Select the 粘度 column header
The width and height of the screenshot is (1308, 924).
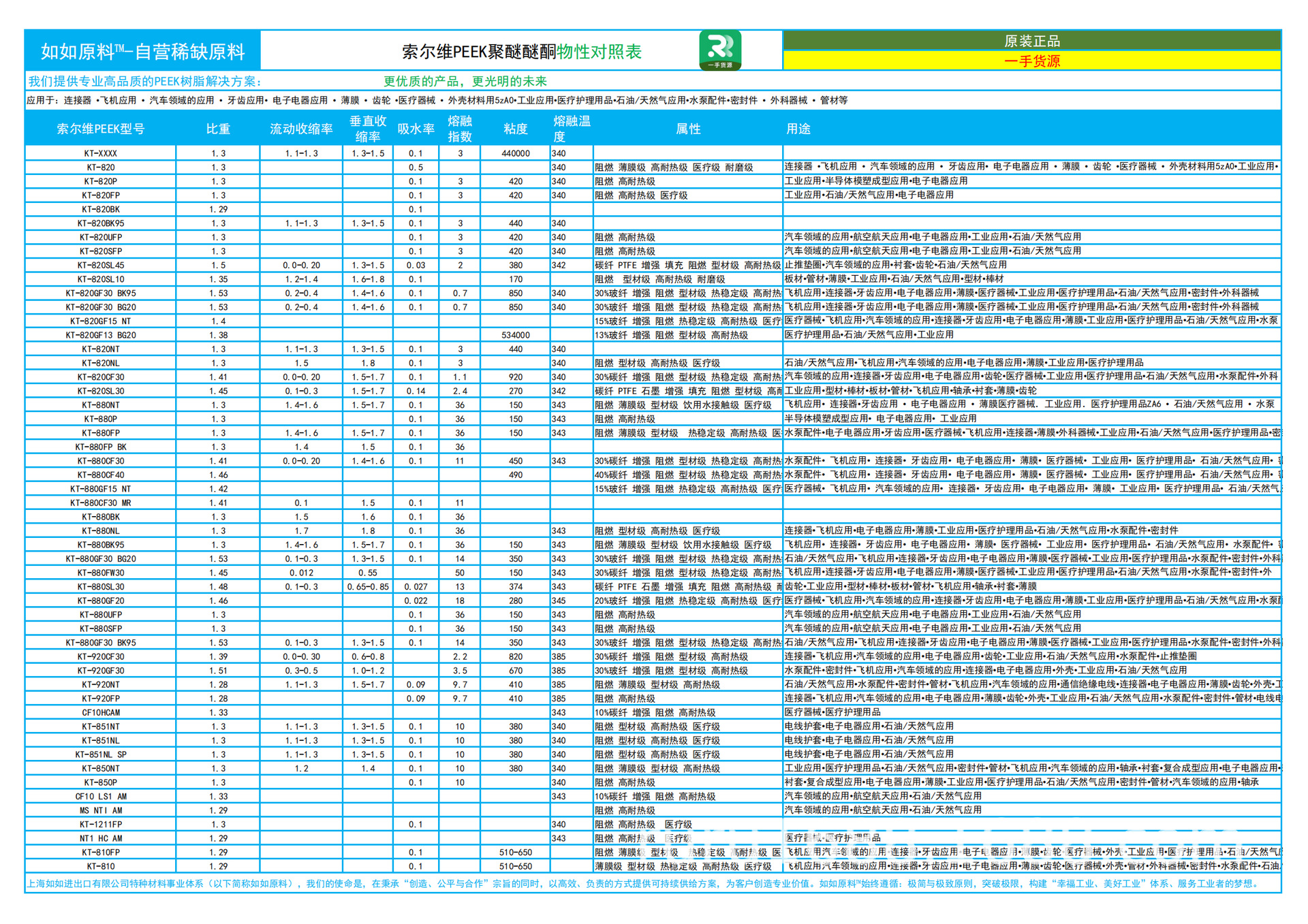click(516, 129)
